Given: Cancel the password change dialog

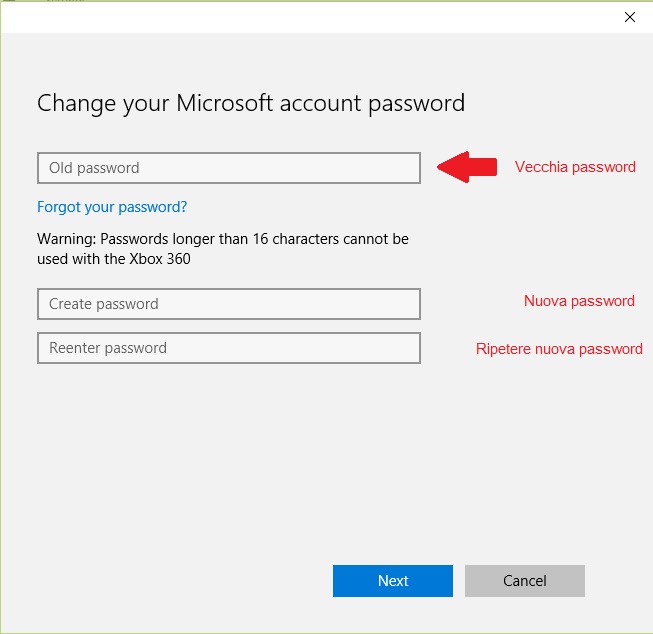Looking at the screenshot, I should pos(525,581).
